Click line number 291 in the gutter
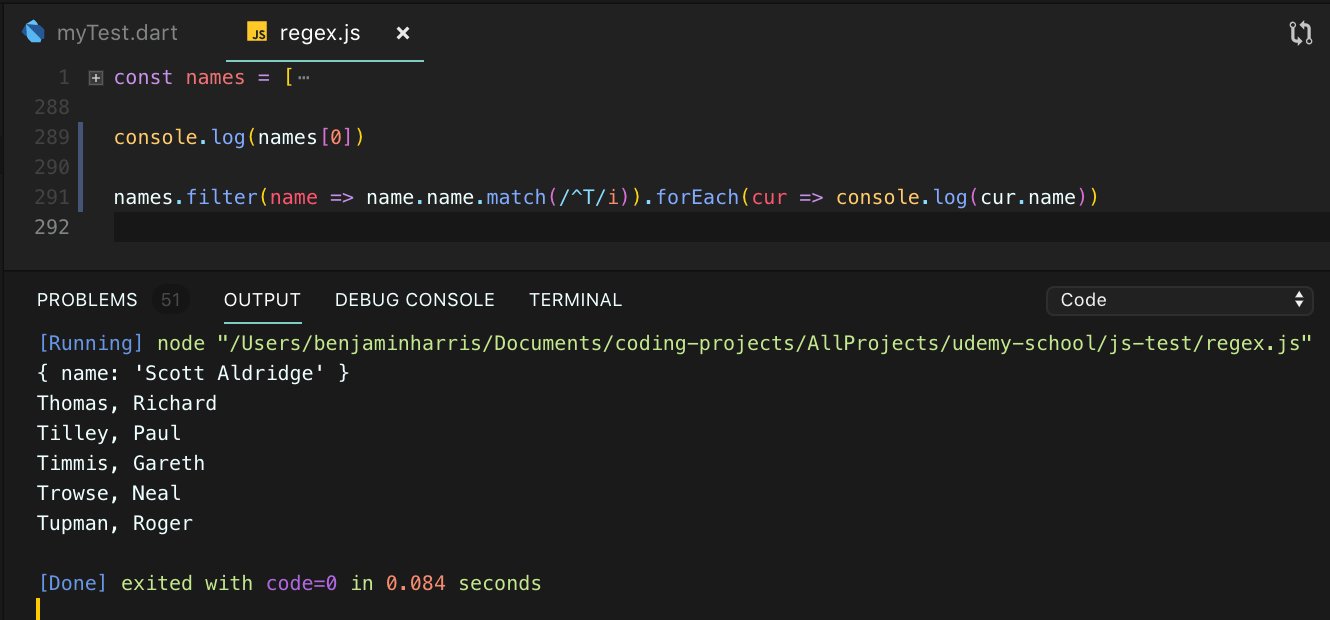The height and width of the screenshot is (620, 1330). [51, 197]
